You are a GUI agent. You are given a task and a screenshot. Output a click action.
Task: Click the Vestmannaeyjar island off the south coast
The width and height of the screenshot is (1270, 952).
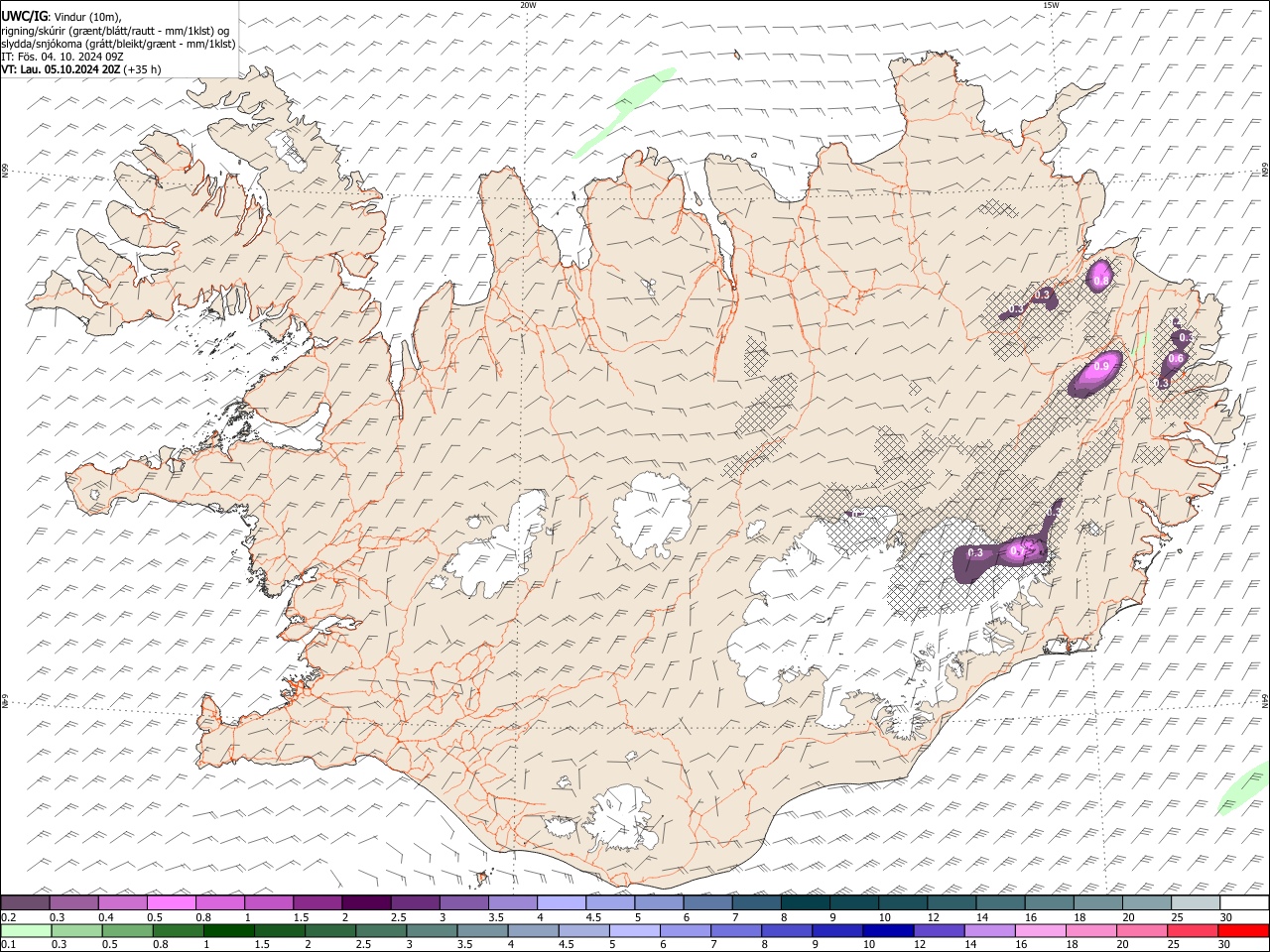click(x=483, y=877)
